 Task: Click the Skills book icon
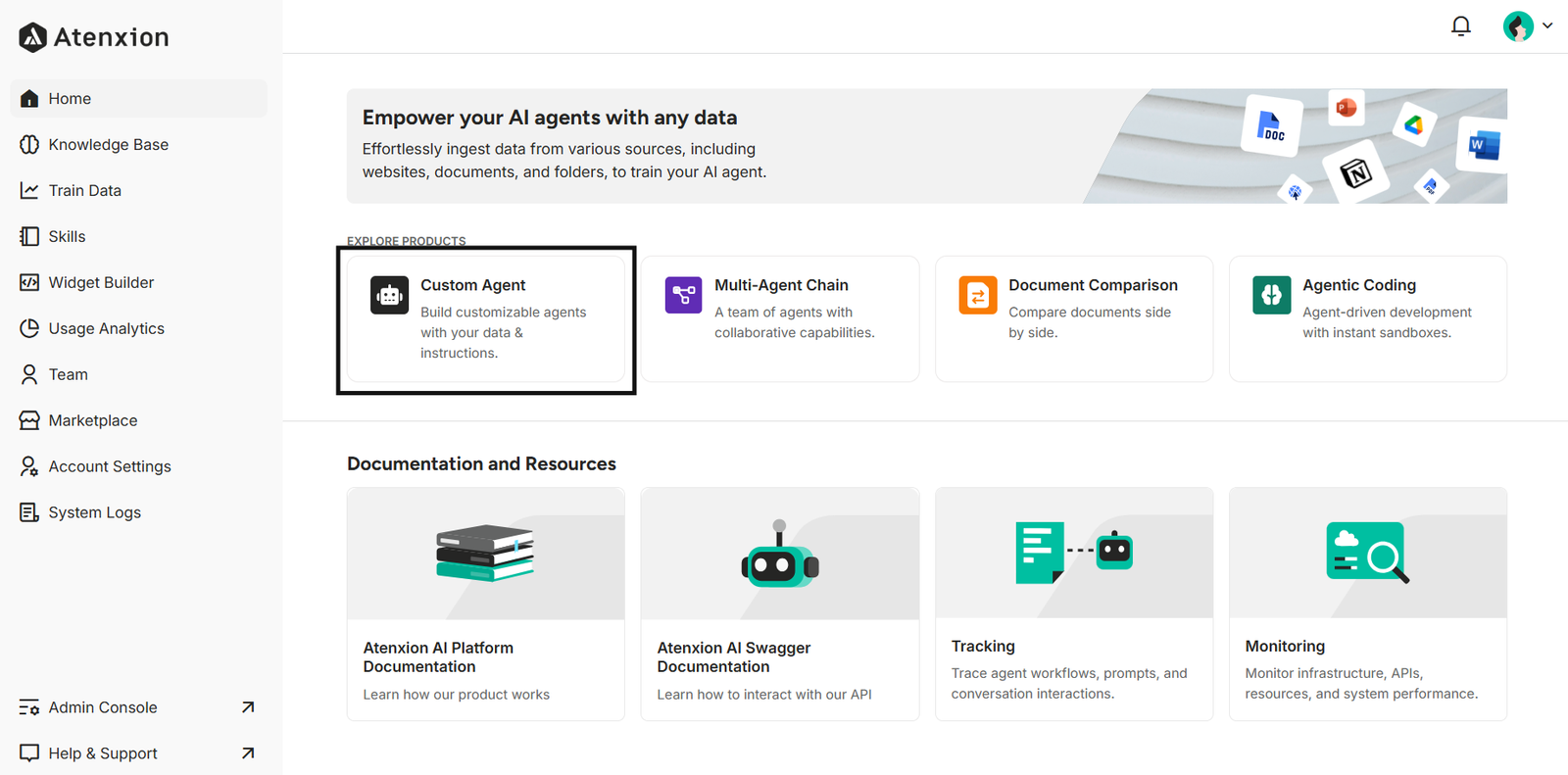tap(29, 236)
